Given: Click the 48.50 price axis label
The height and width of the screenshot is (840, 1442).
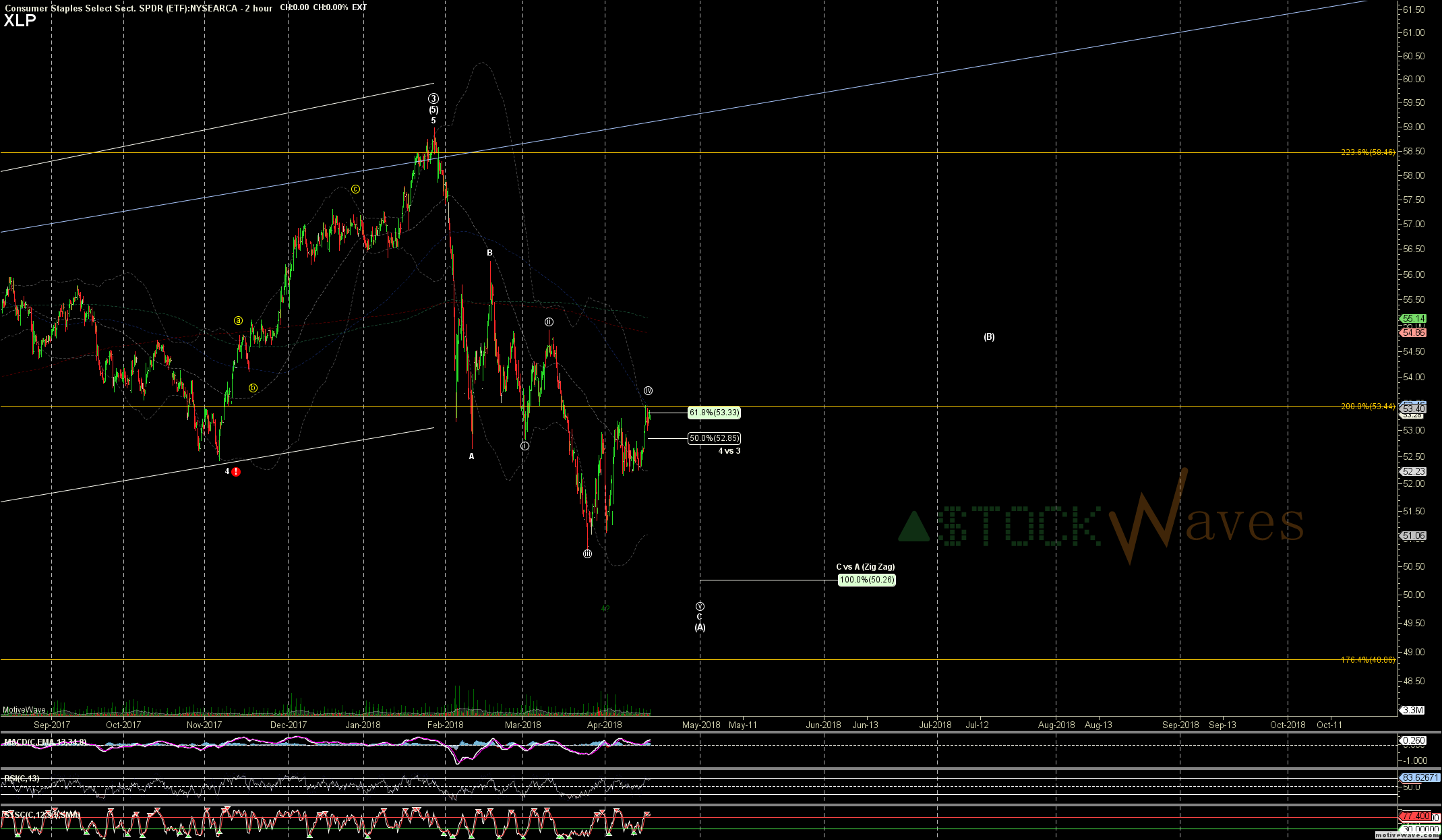Looking at the screenshot, I should tap(1413, 682).
